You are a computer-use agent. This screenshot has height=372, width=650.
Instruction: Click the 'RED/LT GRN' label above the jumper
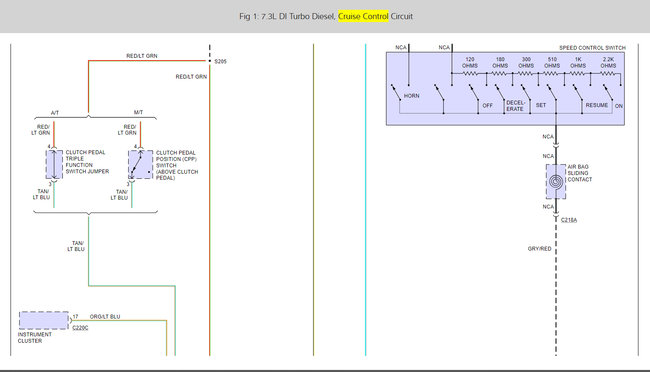41,130
